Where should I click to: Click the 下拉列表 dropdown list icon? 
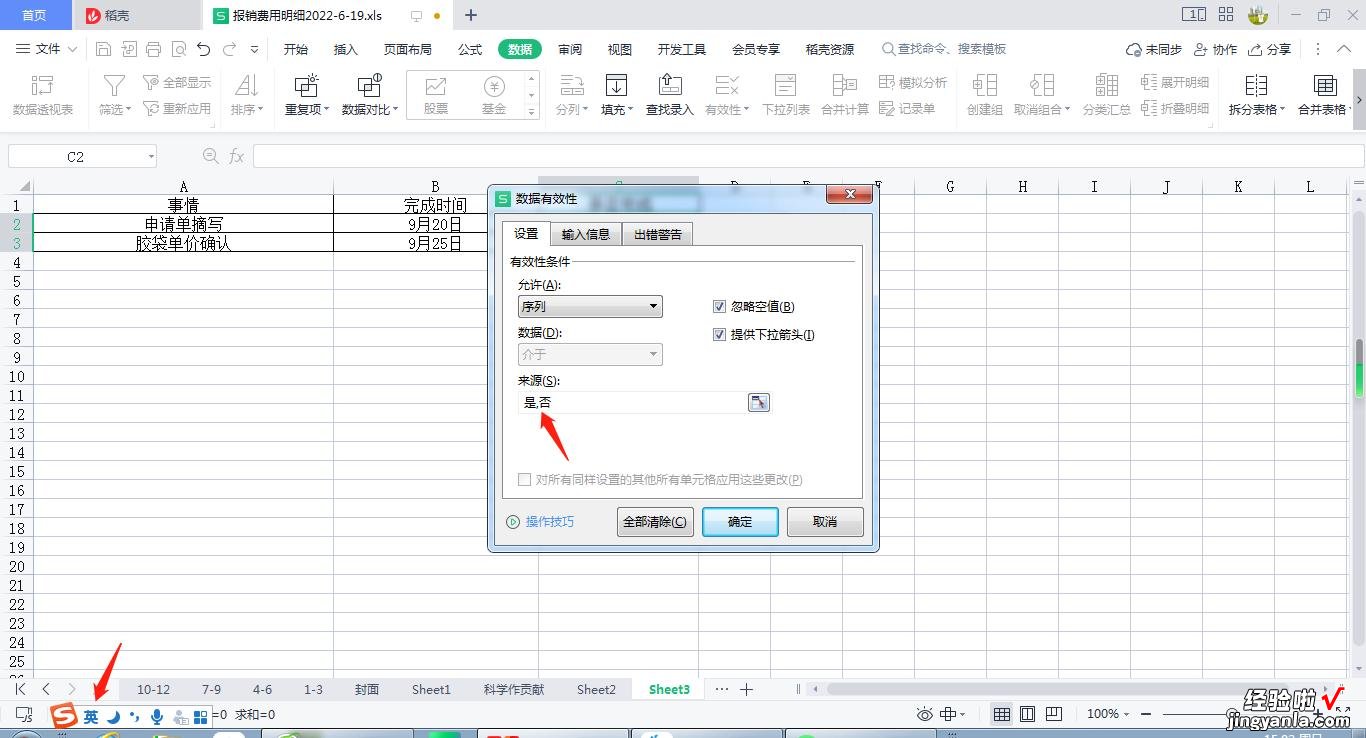(x=786, y=86)
